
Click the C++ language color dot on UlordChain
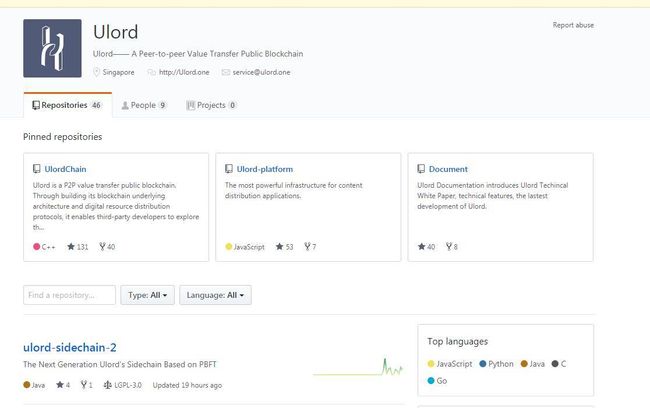36,247
